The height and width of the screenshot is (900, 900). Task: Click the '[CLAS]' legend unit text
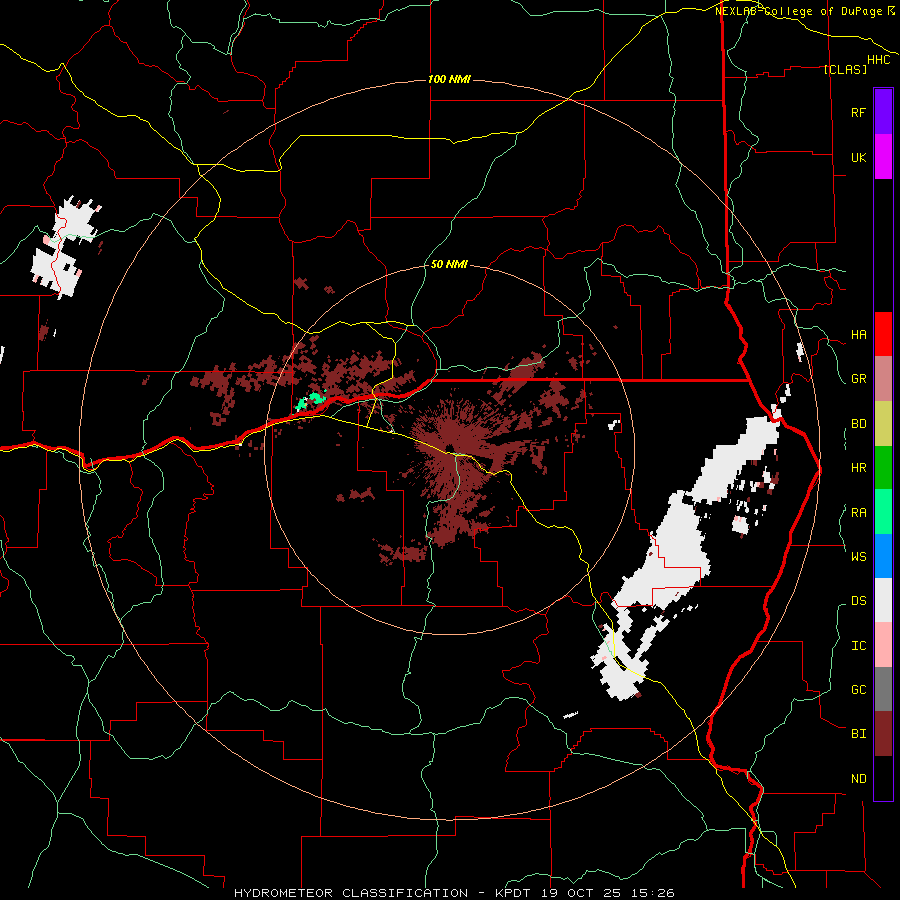845,69
